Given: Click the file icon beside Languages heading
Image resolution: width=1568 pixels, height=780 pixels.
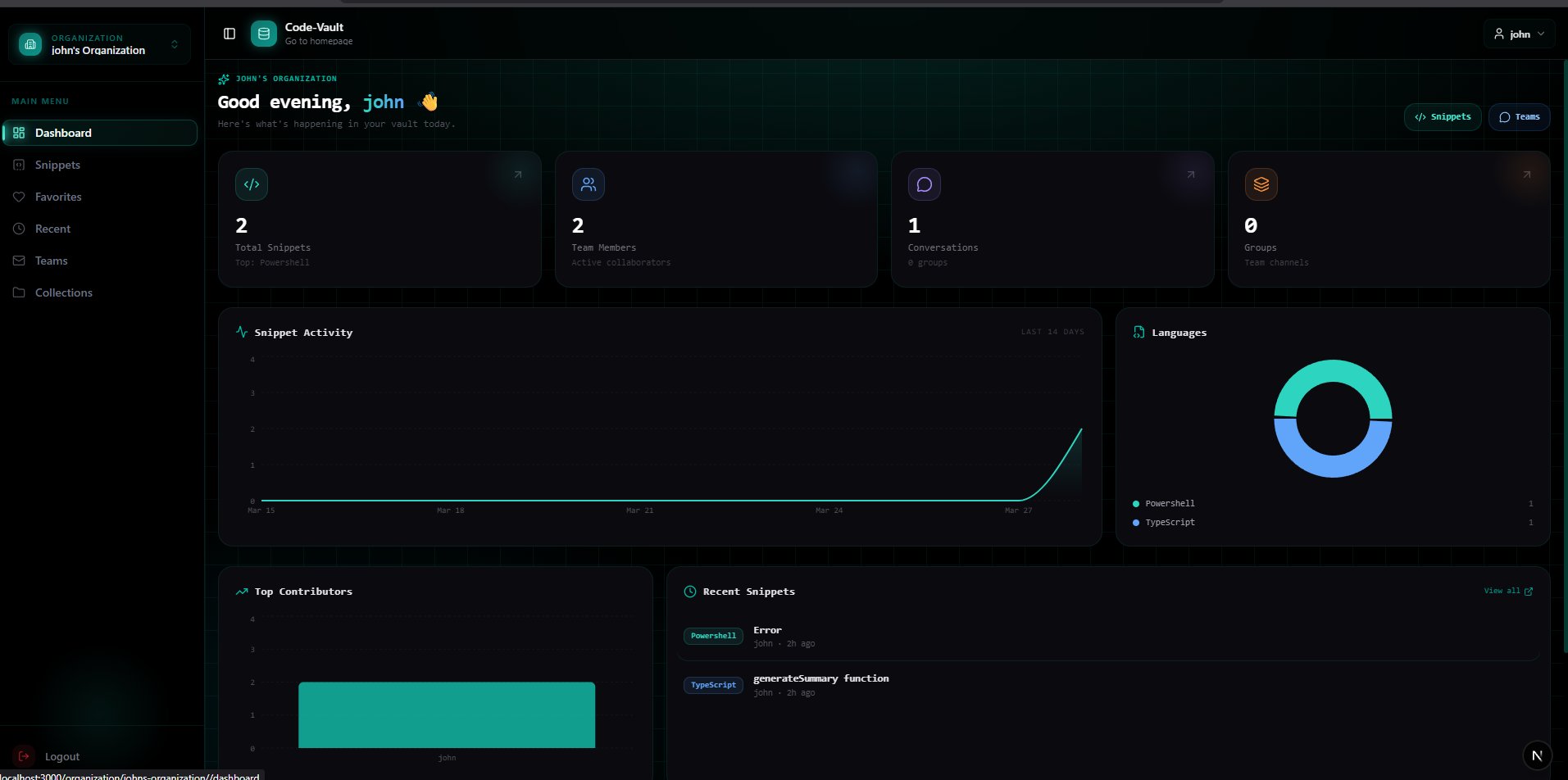Looking at the screenshot, I should [x=1139, y=332].
